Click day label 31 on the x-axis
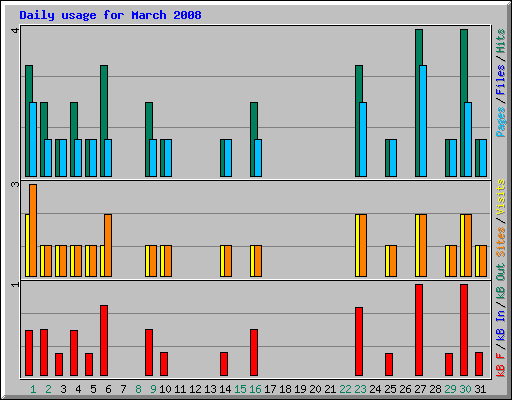 pyautogui.click(x=480, y=389)
